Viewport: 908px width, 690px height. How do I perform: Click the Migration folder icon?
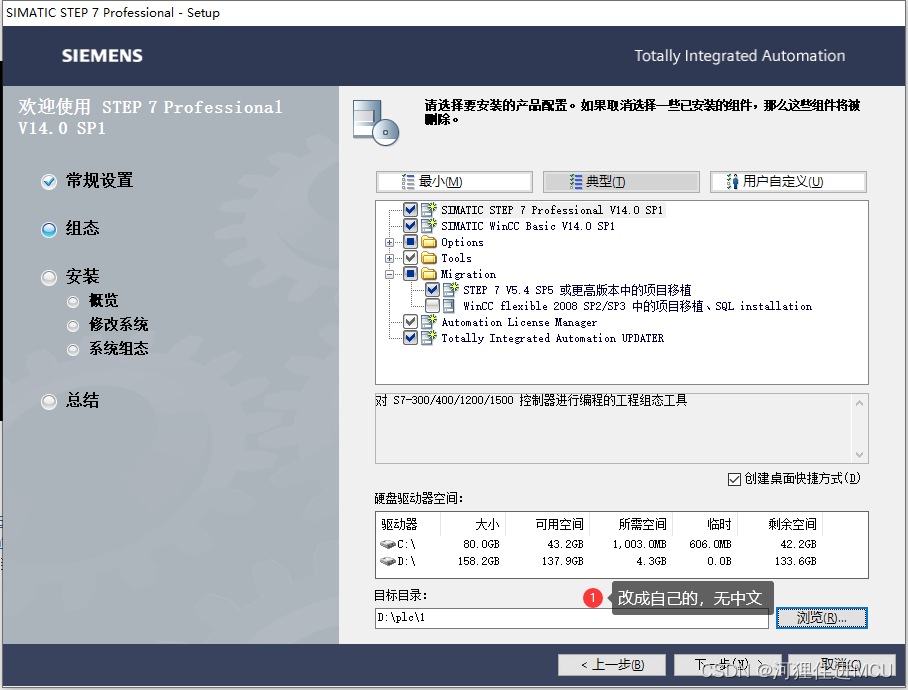pyautogui.click(x=429, y=274)
